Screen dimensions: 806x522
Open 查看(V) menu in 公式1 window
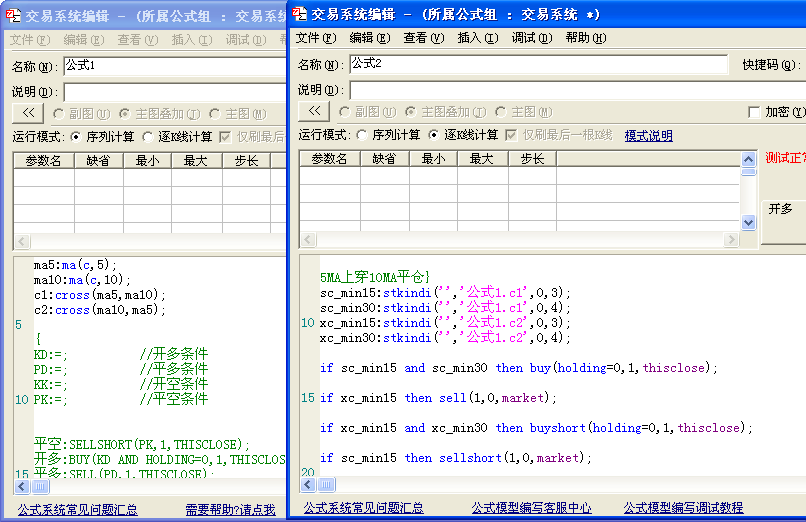(137, 40)
